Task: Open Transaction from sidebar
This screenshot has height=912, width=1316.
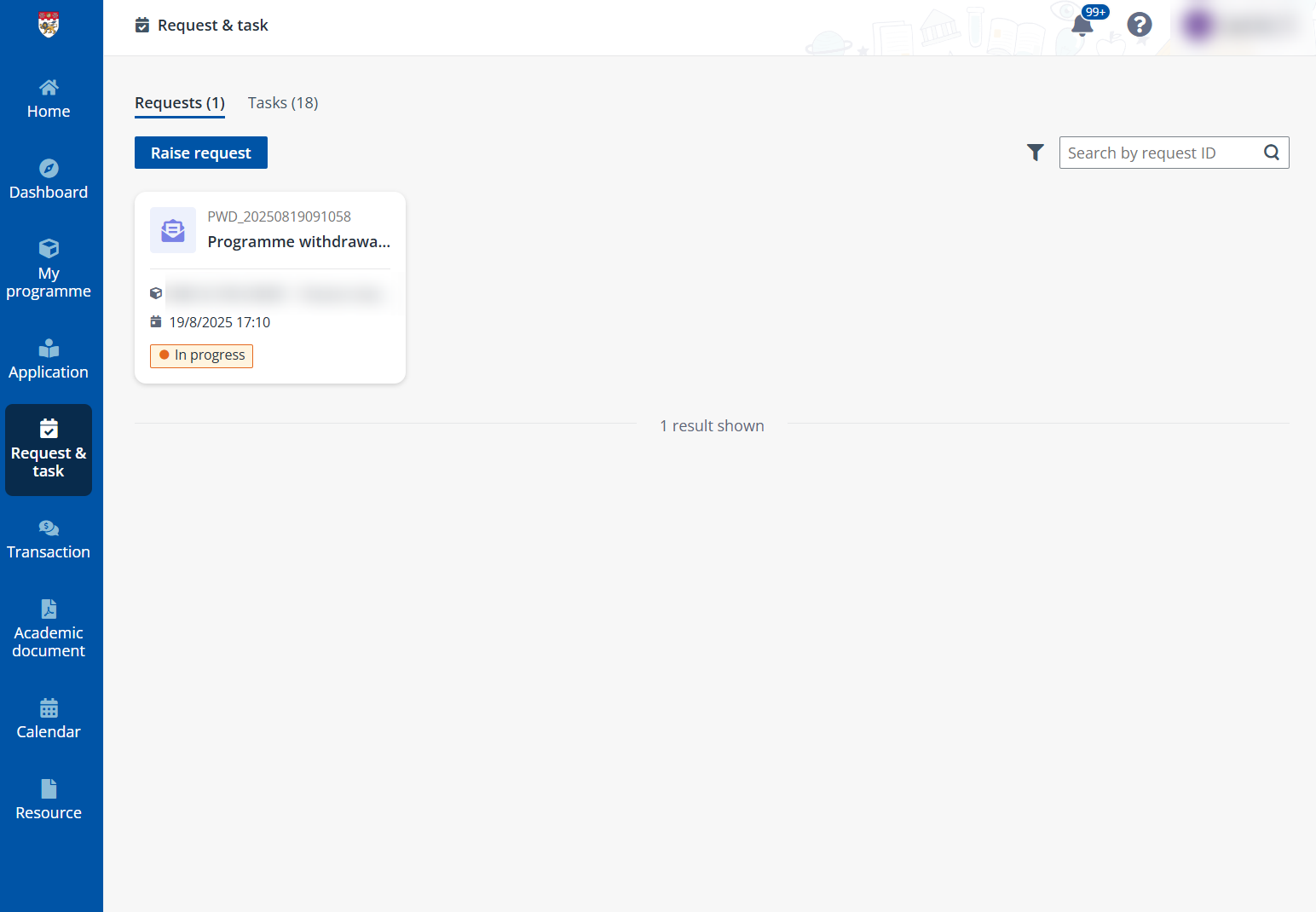Action: coord(49,540)
